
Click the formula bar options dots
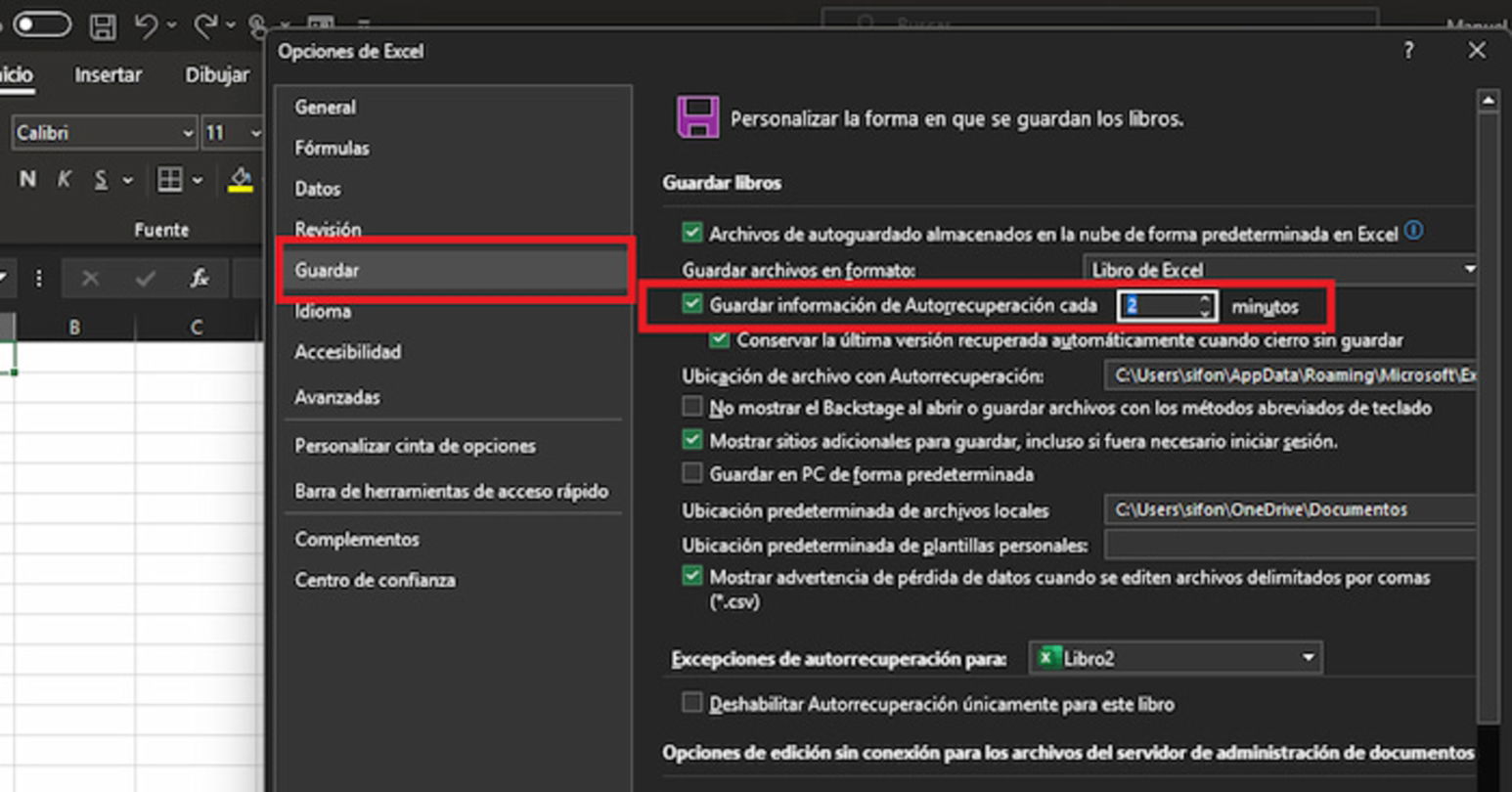click(x=38, y=280)
